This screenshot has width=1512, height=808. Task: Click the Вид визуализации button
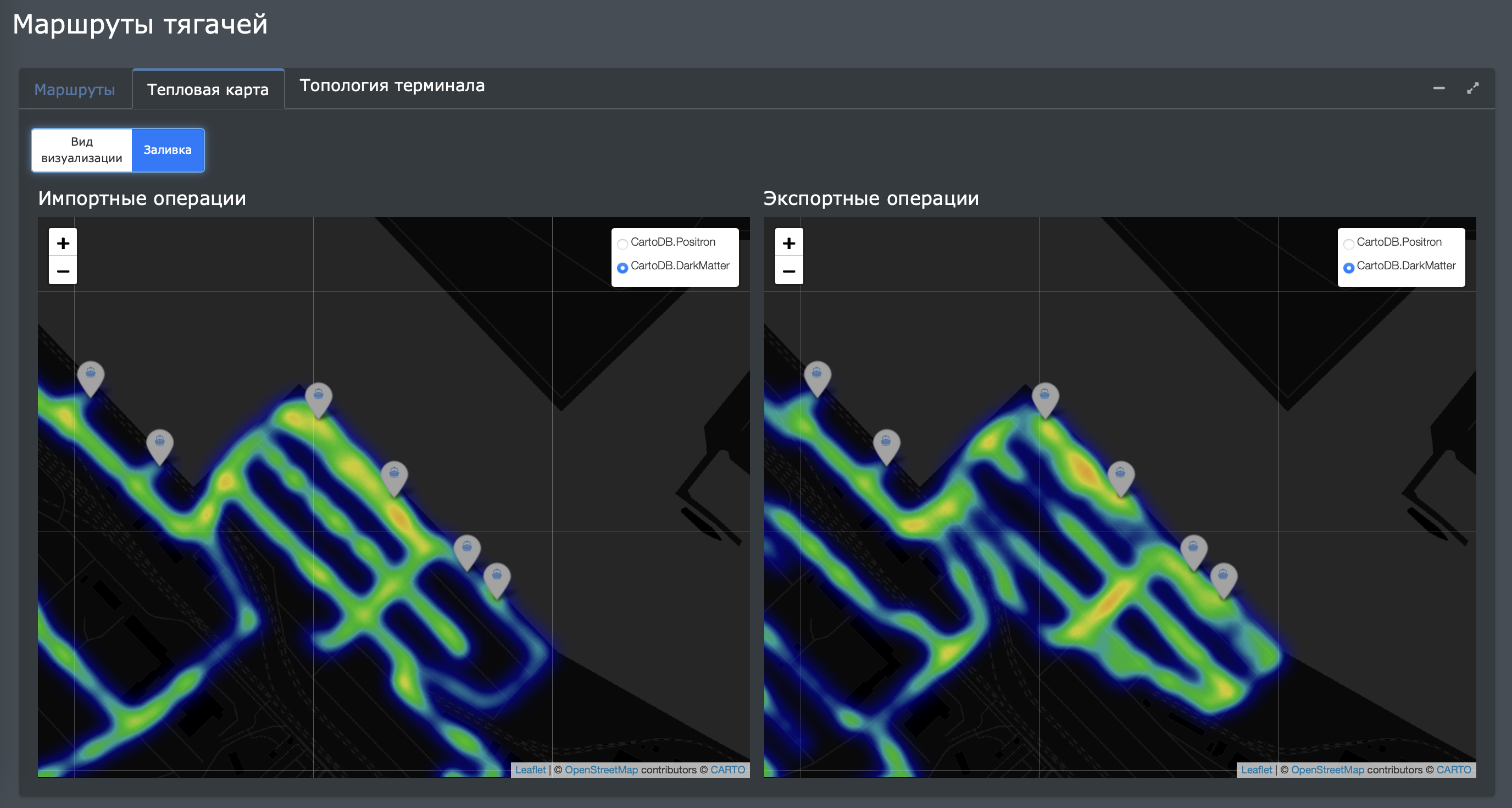pyautogui.click(x=81, y=150)
